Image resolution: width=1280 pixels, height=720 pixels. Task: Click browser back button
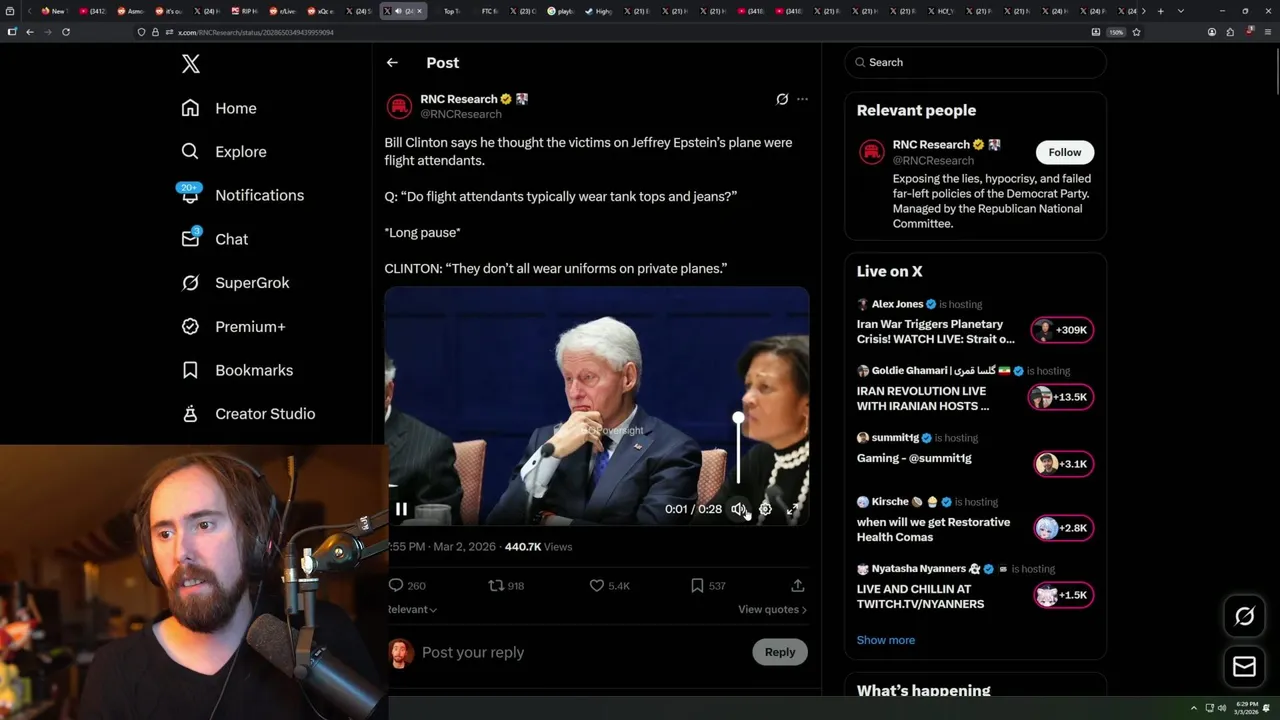coord(30,32)
